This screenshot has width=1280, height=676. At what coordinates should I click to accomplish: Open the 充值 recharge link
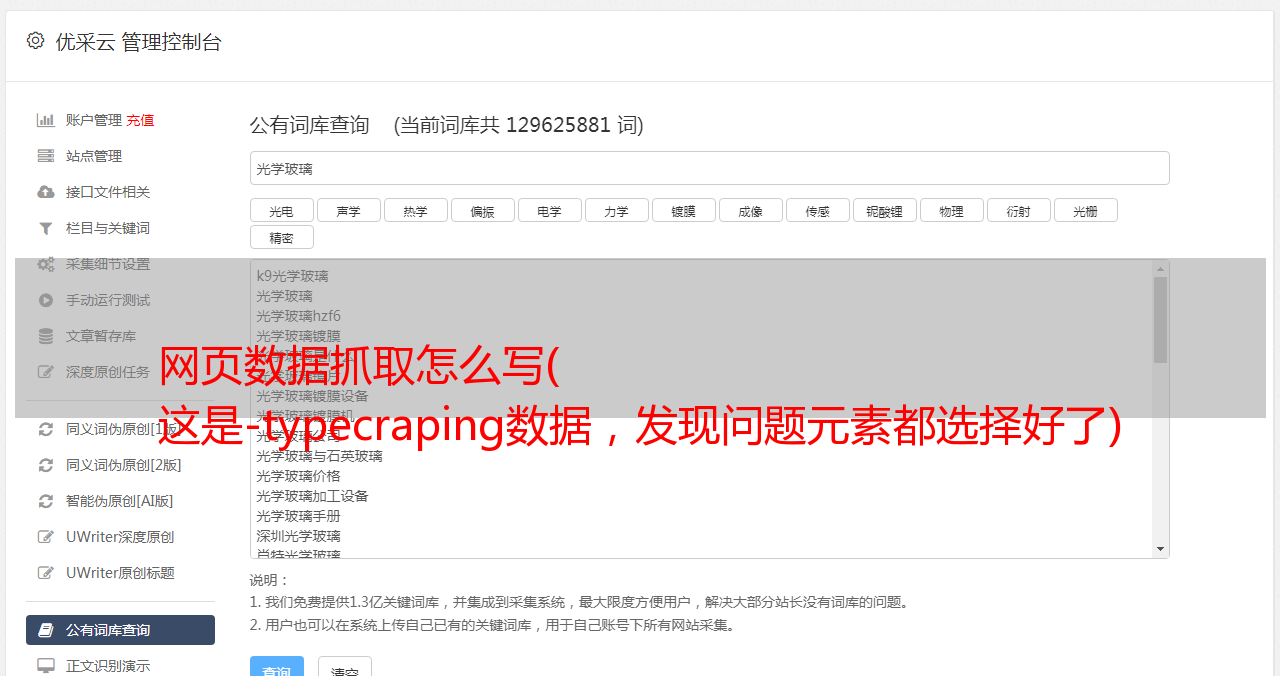(x=140, y=120)
